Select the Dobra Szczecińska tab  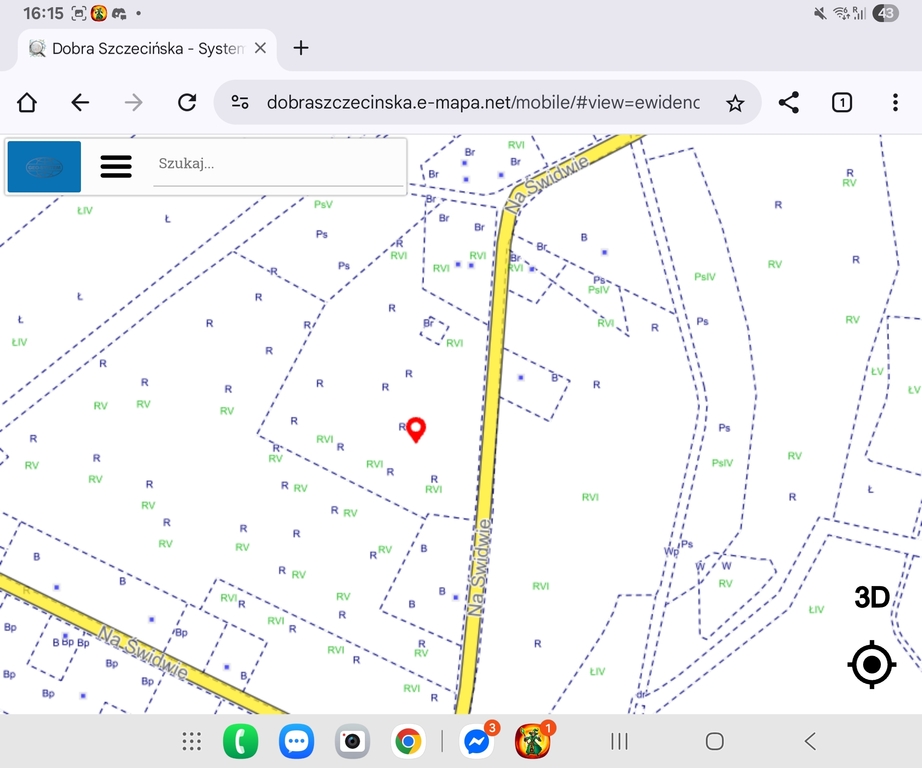point(140,48)
